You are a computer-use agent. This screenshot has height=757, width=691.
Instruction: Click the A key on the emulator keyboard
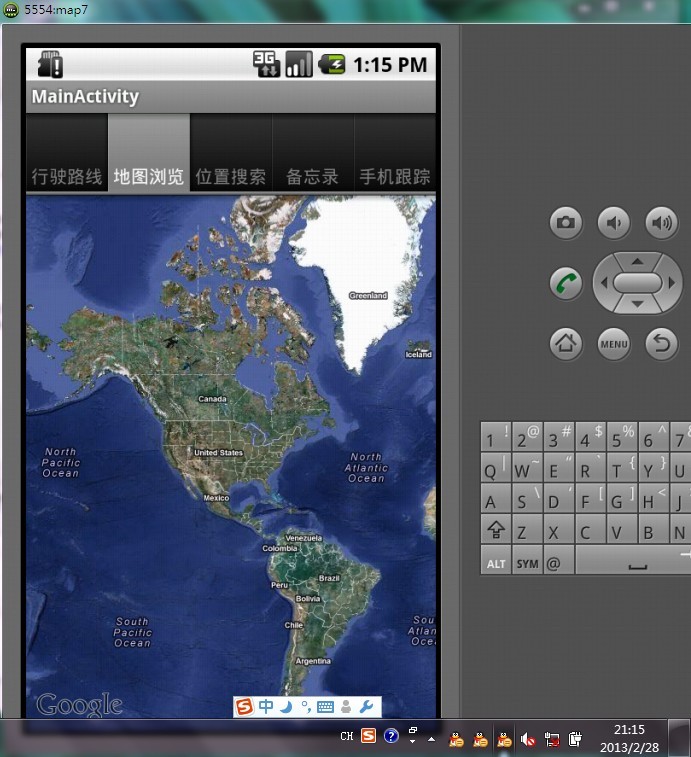(x=496, y=499)
